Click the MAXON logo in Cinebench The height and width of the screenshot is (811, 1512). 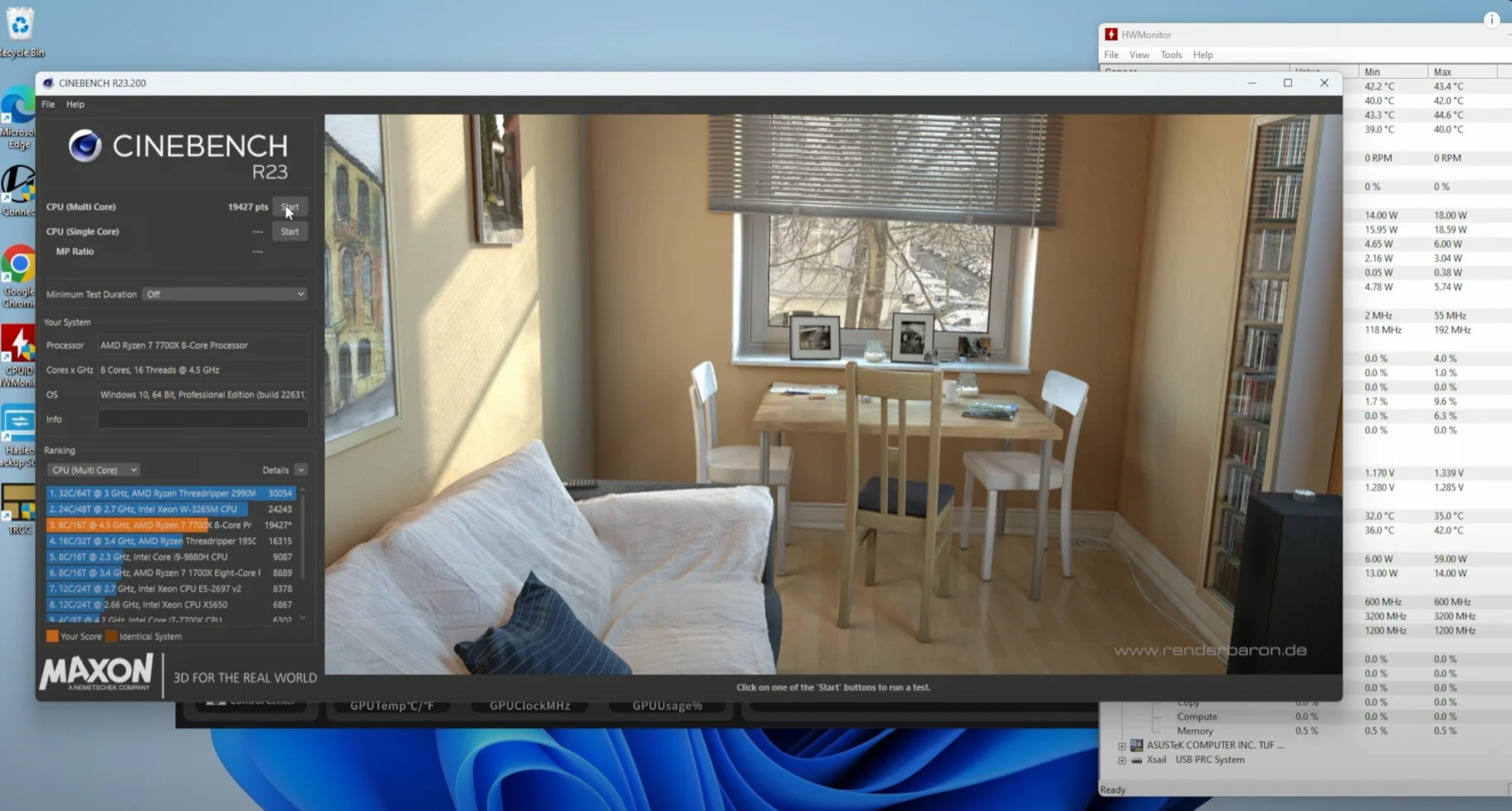[x=96, y=672]
